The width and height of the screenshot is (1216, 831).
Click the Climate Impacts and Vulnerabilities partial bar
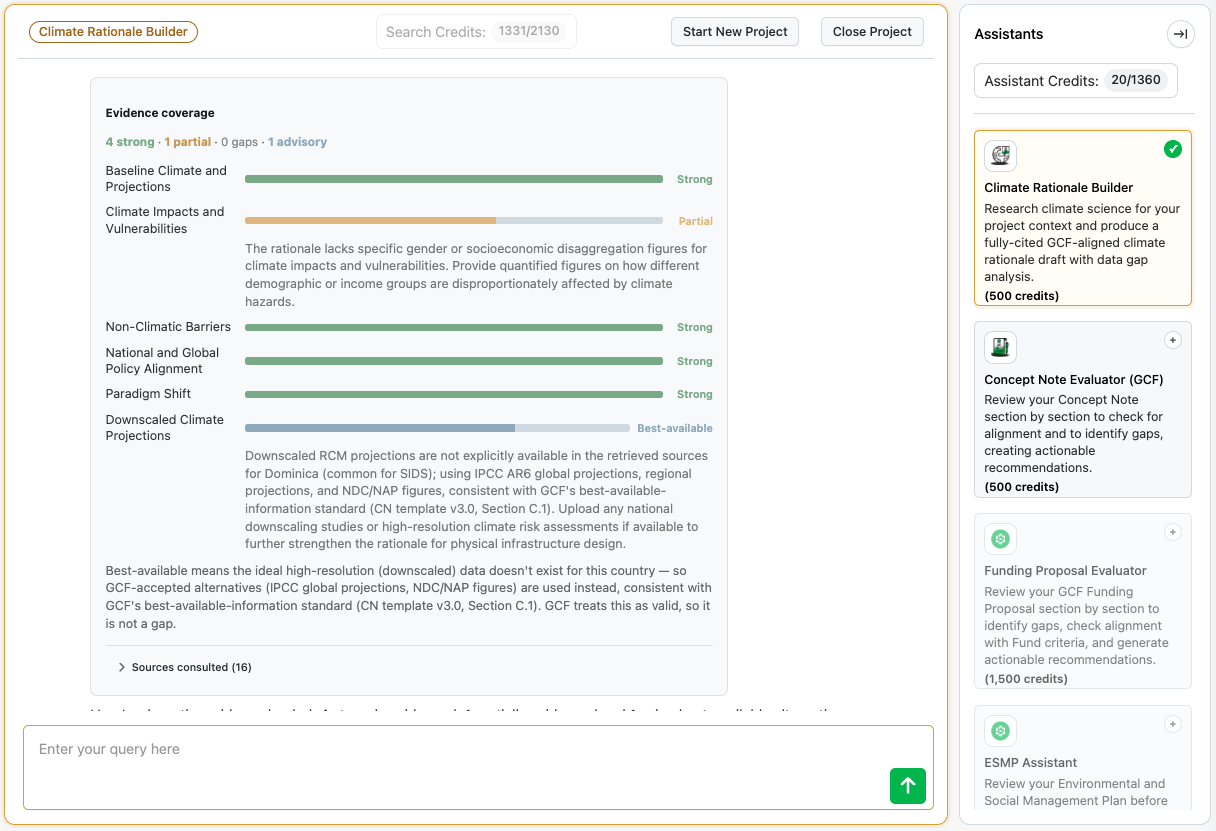pyautogui.click(x=454, y=220)
